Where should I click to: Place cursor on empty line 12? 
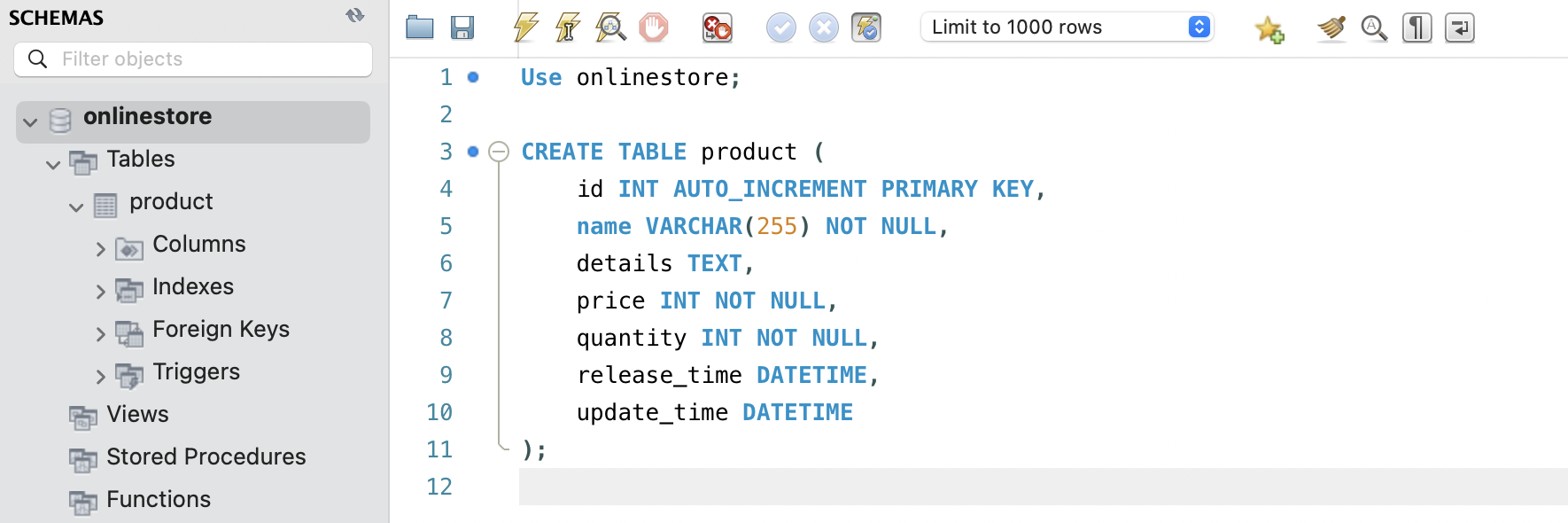[1043, 487]
